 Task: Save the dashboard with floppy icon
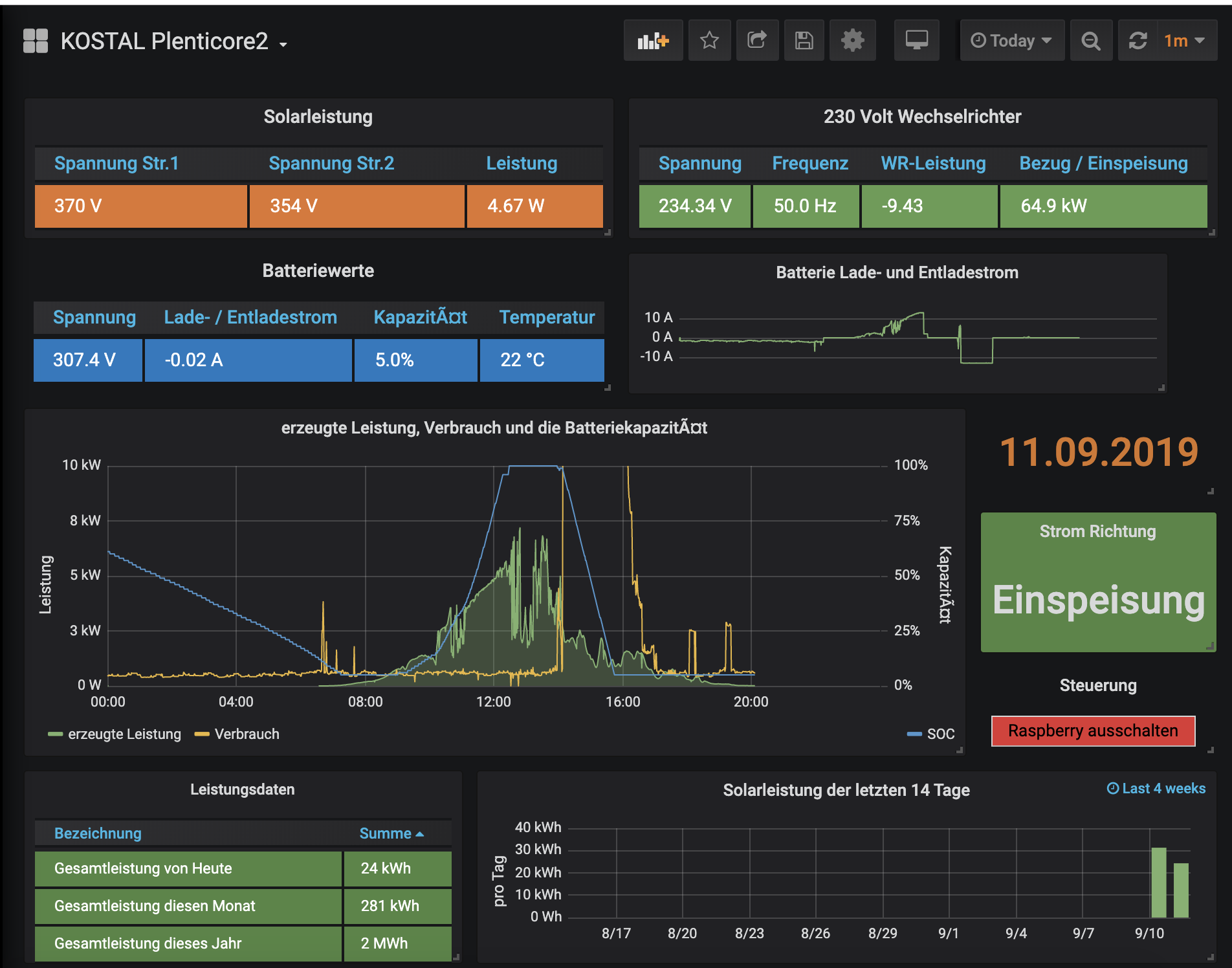(x=804, y=41)
